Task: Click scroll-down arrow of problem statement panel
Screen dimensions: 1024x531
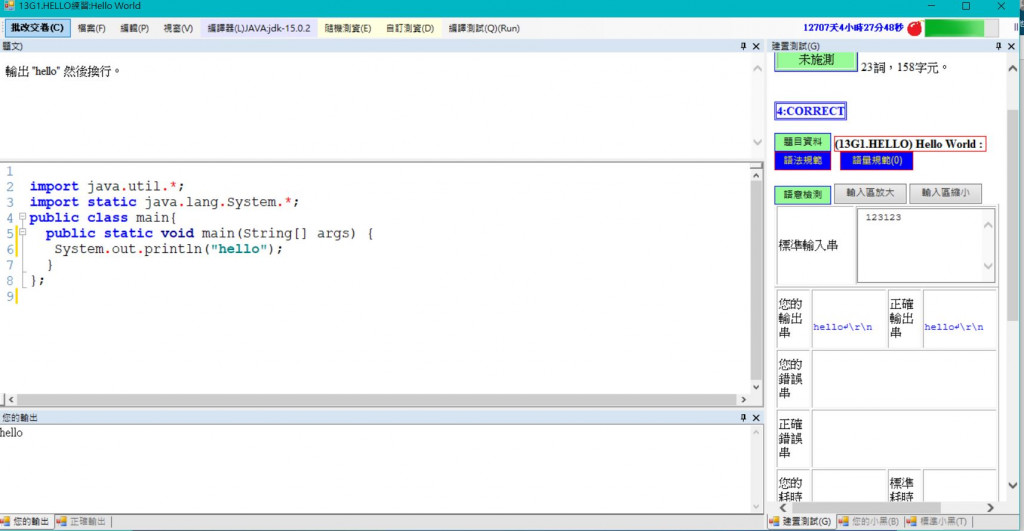Action: [758, 142]
